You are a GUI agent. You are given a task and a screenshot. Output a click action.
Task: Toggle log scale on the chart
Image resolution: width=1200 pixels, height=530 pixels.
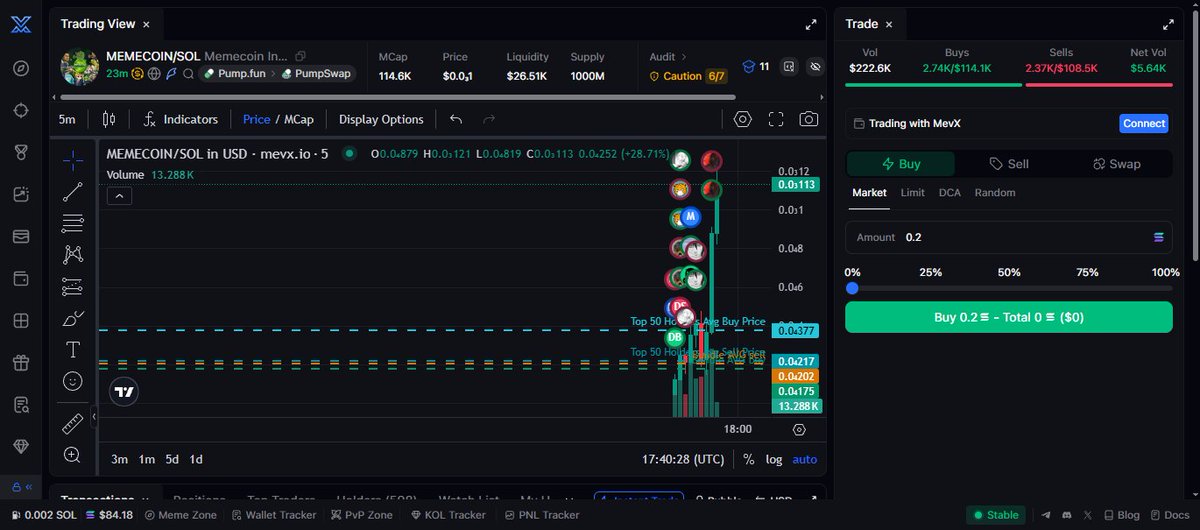click(774, 459)
